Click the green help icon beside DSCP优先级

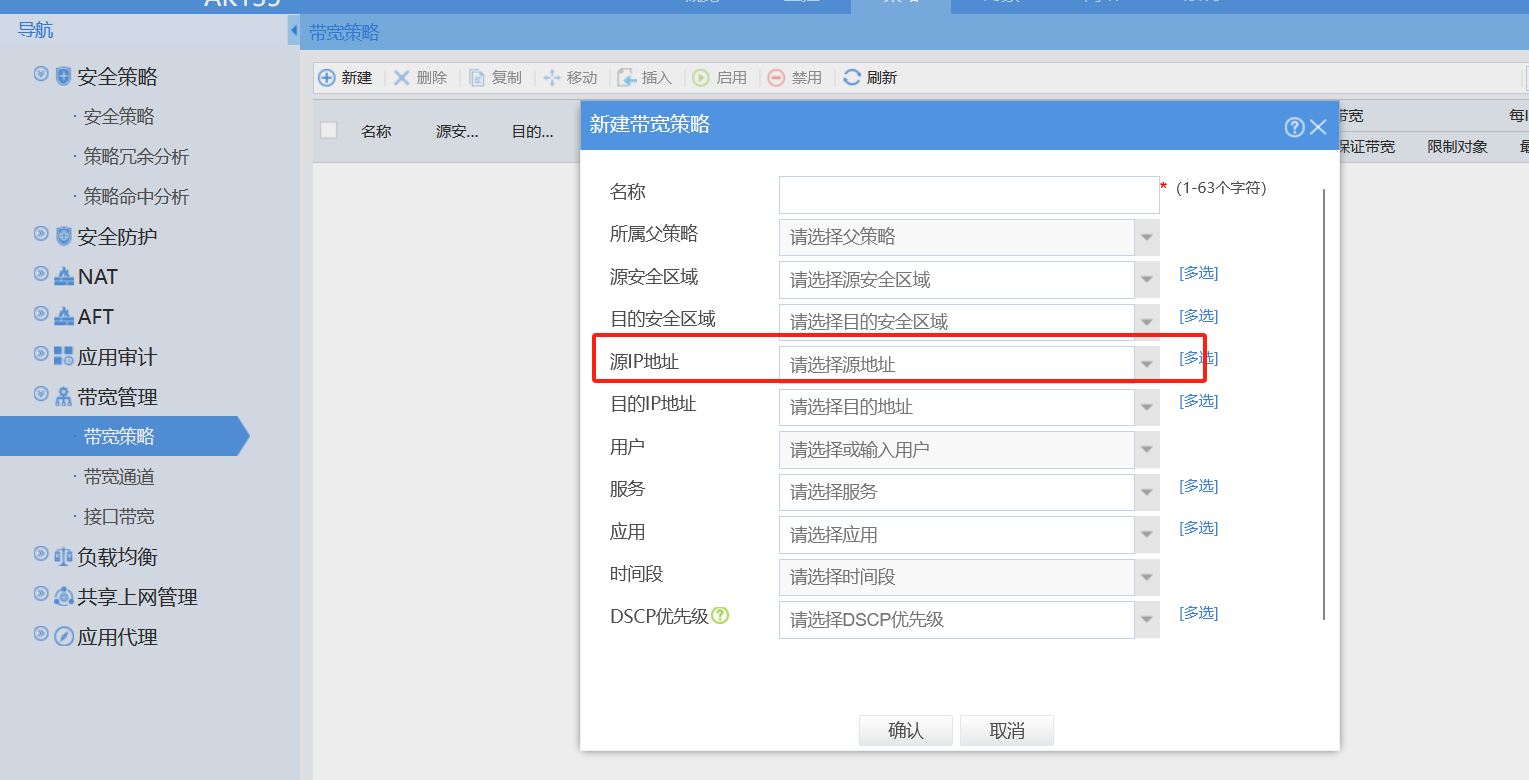720,616
